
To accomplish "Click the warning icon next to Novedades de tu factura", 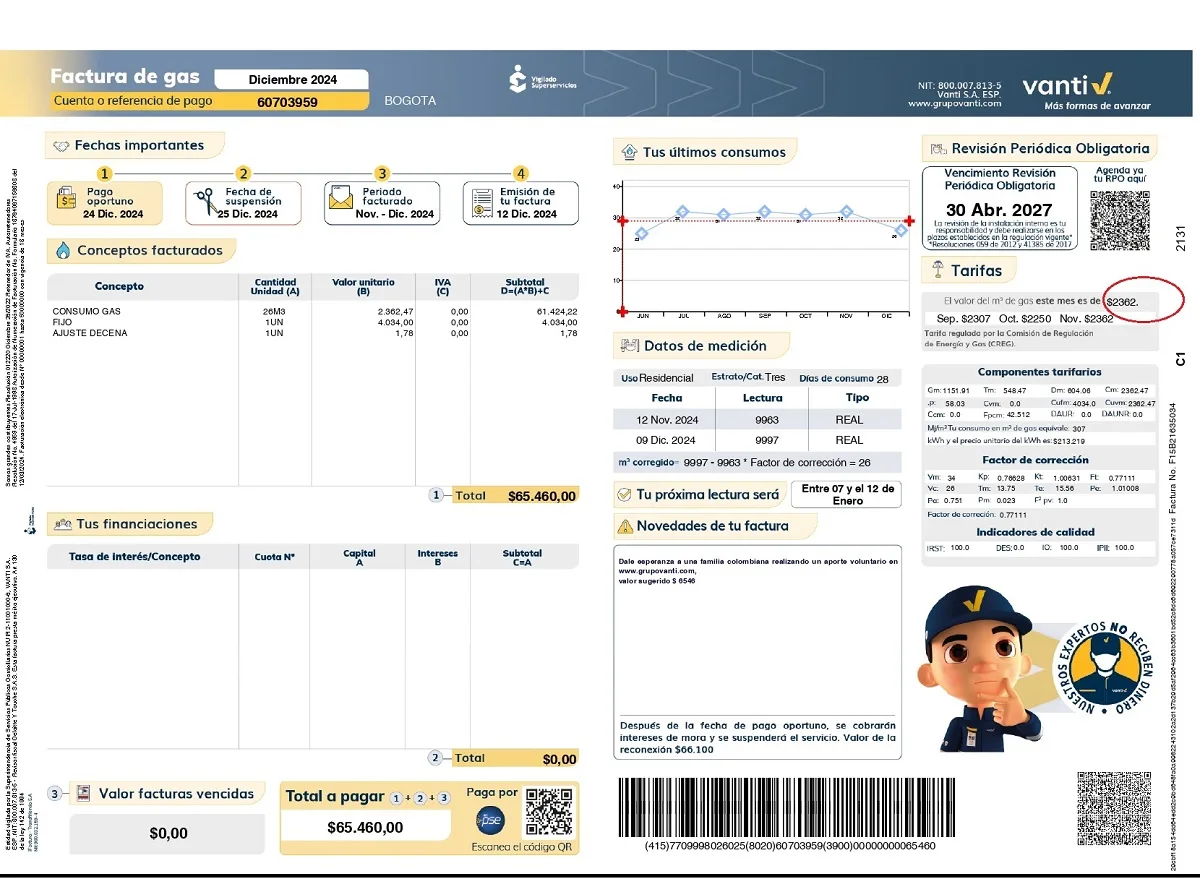I will 625,526.
